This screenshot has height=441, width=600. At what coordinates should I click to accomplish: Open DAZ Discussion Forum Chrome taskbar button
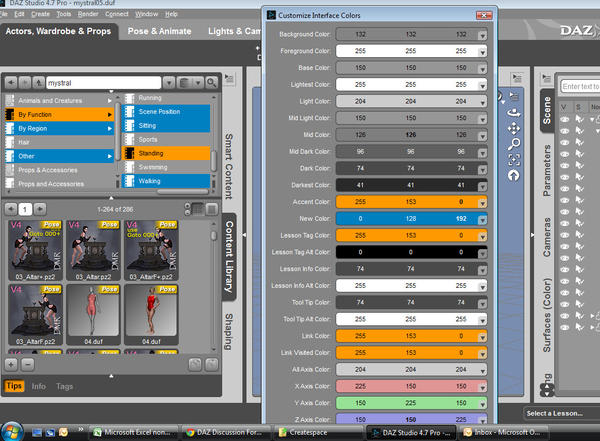point(226,433)
